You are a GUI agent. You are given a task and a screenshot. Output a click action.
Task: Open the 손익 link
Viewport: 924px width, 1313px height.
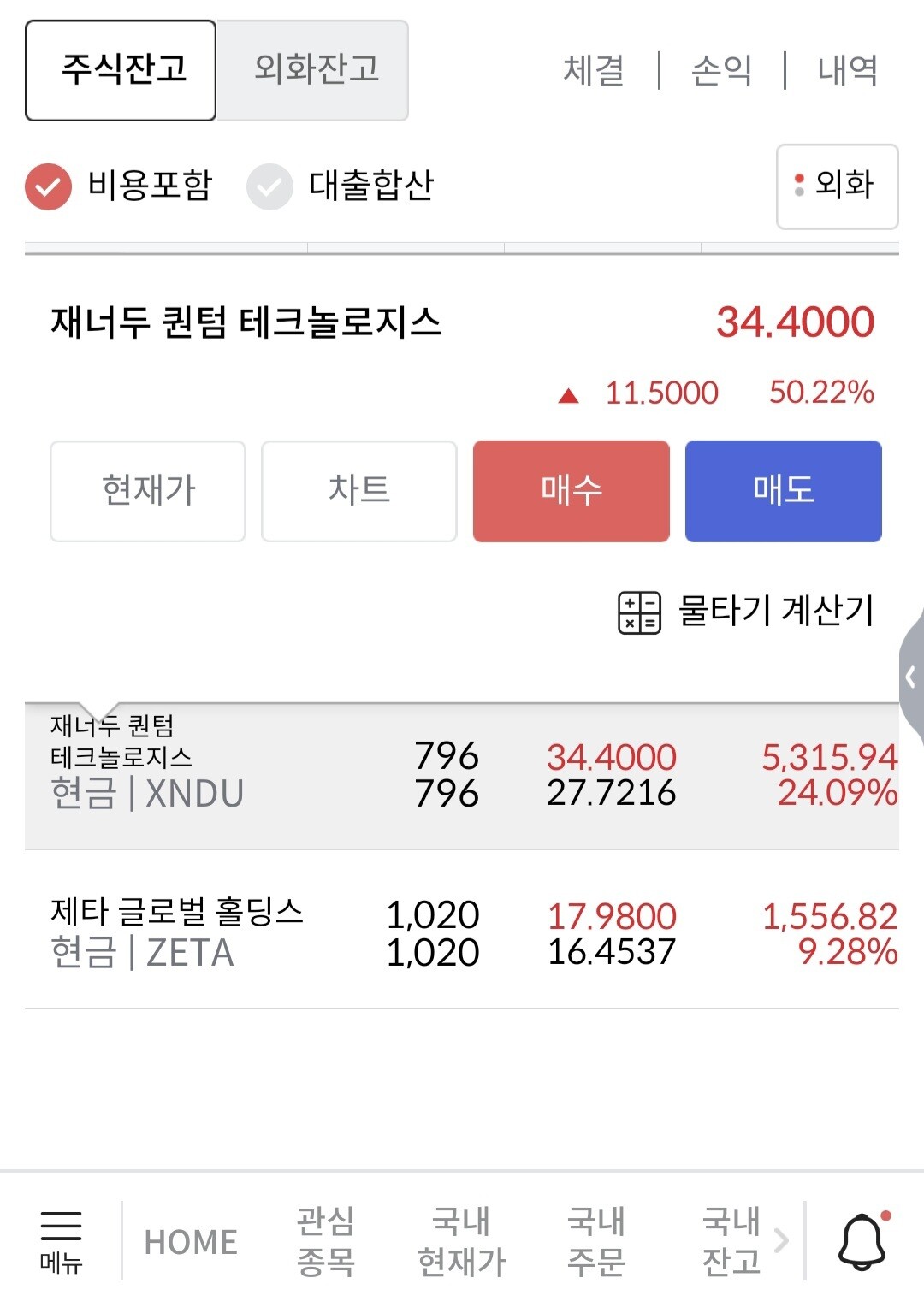coord(721,70)
